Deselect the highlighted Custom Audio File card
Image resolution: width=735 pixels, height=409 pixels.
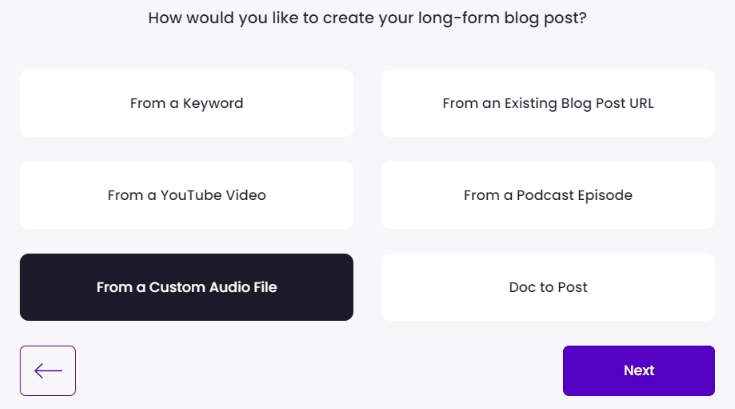point(186,287)
